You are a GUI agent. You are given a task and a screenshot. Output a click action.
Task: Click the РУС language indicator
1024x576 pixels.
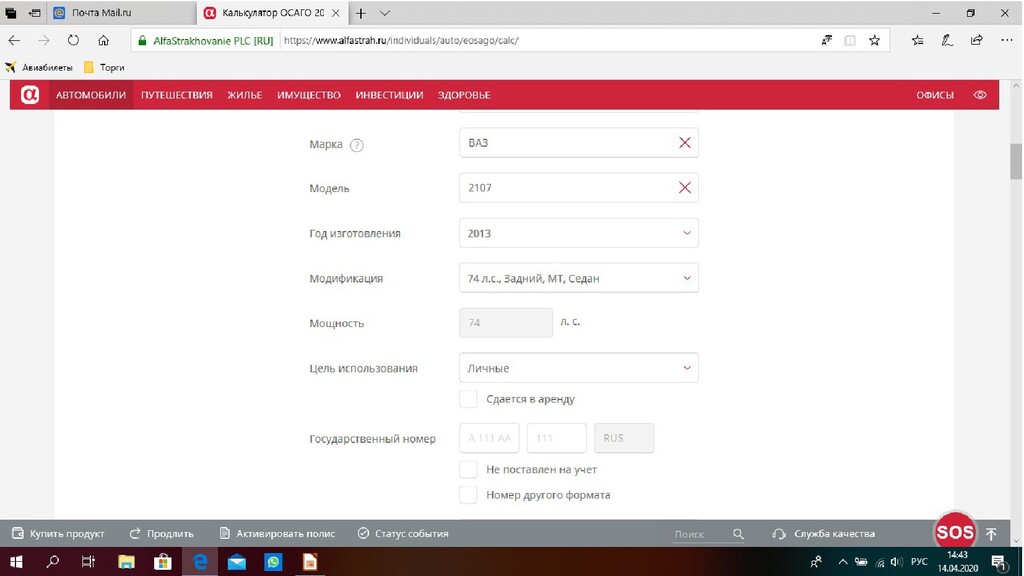tap(919, 562)
